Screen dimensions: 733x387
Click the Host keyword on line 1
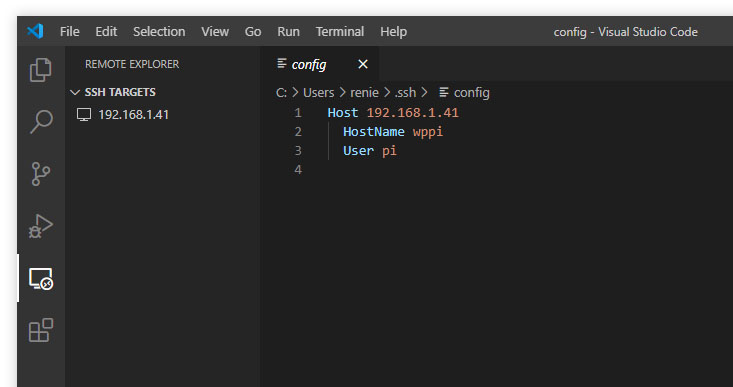[343, 113]
